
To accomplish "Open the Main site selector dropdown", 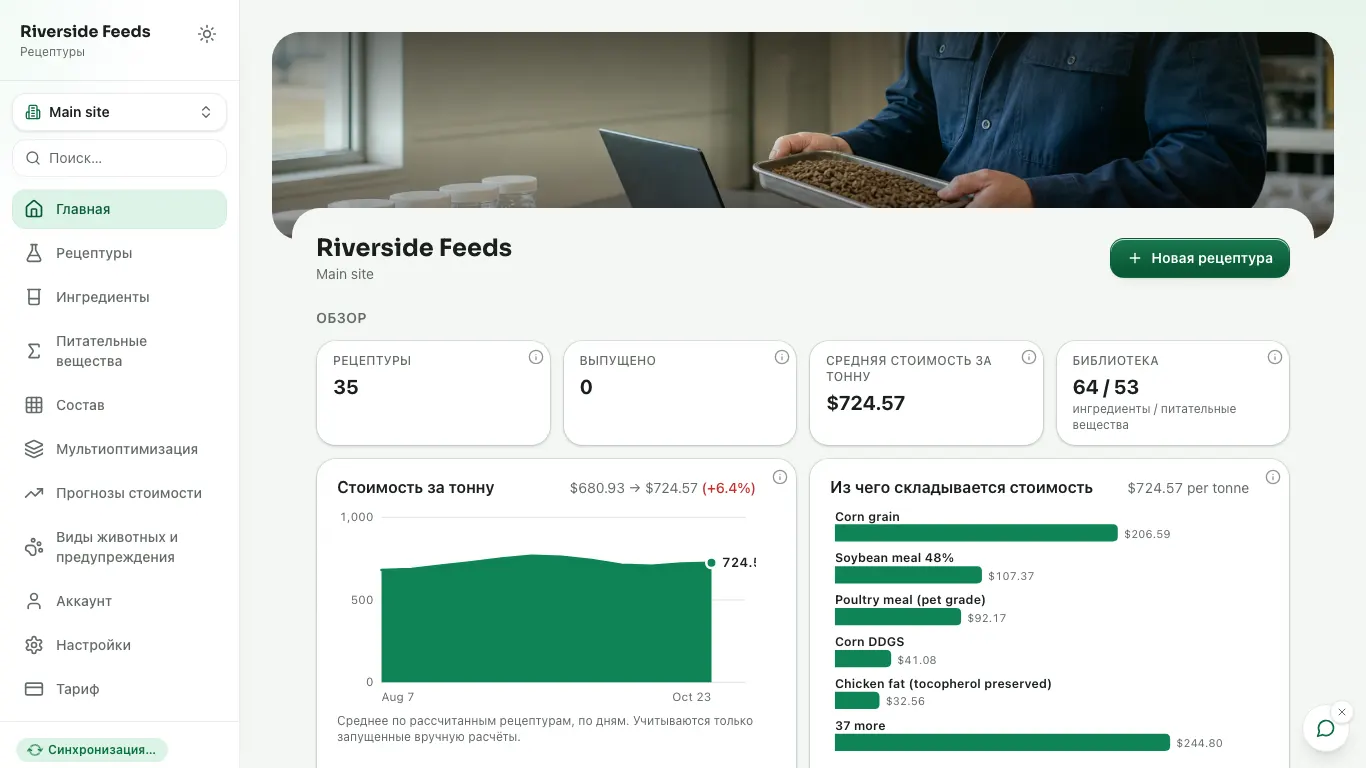I will 120,112.
